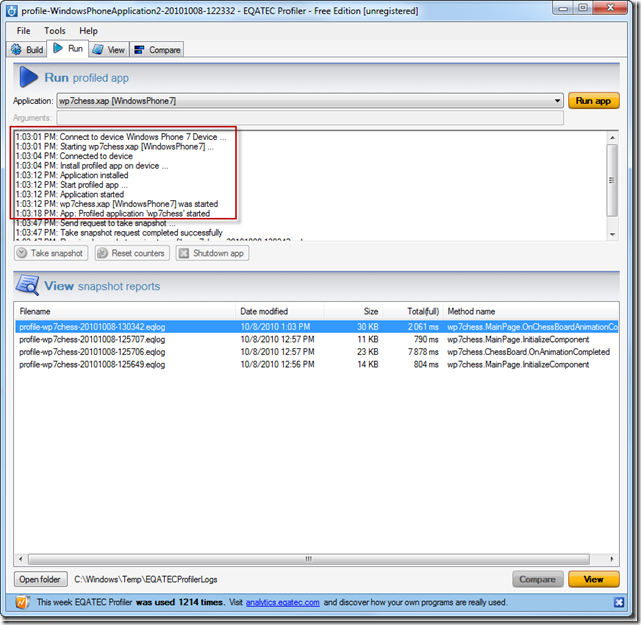Dismiss the status bar banner with the X icon

(619, 602)
